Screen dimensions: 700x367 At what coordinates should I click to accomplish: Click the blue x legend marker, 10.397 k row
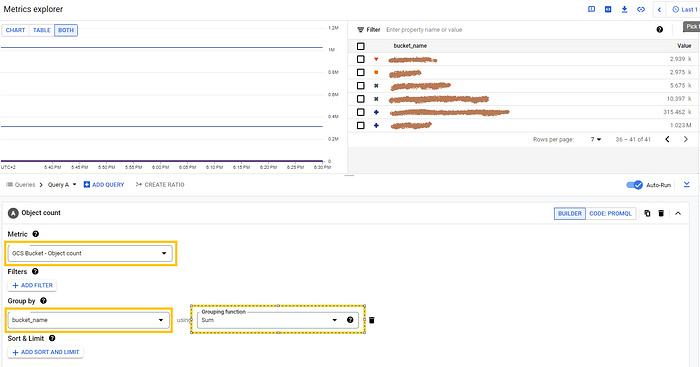pos(376,99)
